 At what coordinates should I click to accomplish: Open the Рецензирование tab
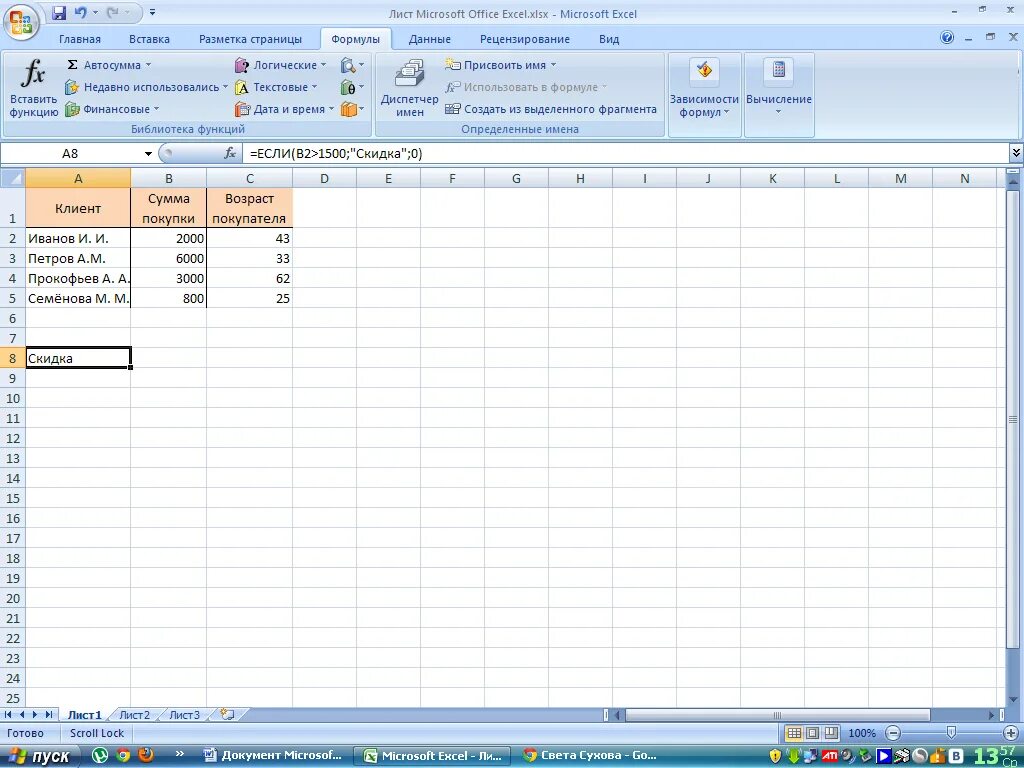(x=524, y=39)
